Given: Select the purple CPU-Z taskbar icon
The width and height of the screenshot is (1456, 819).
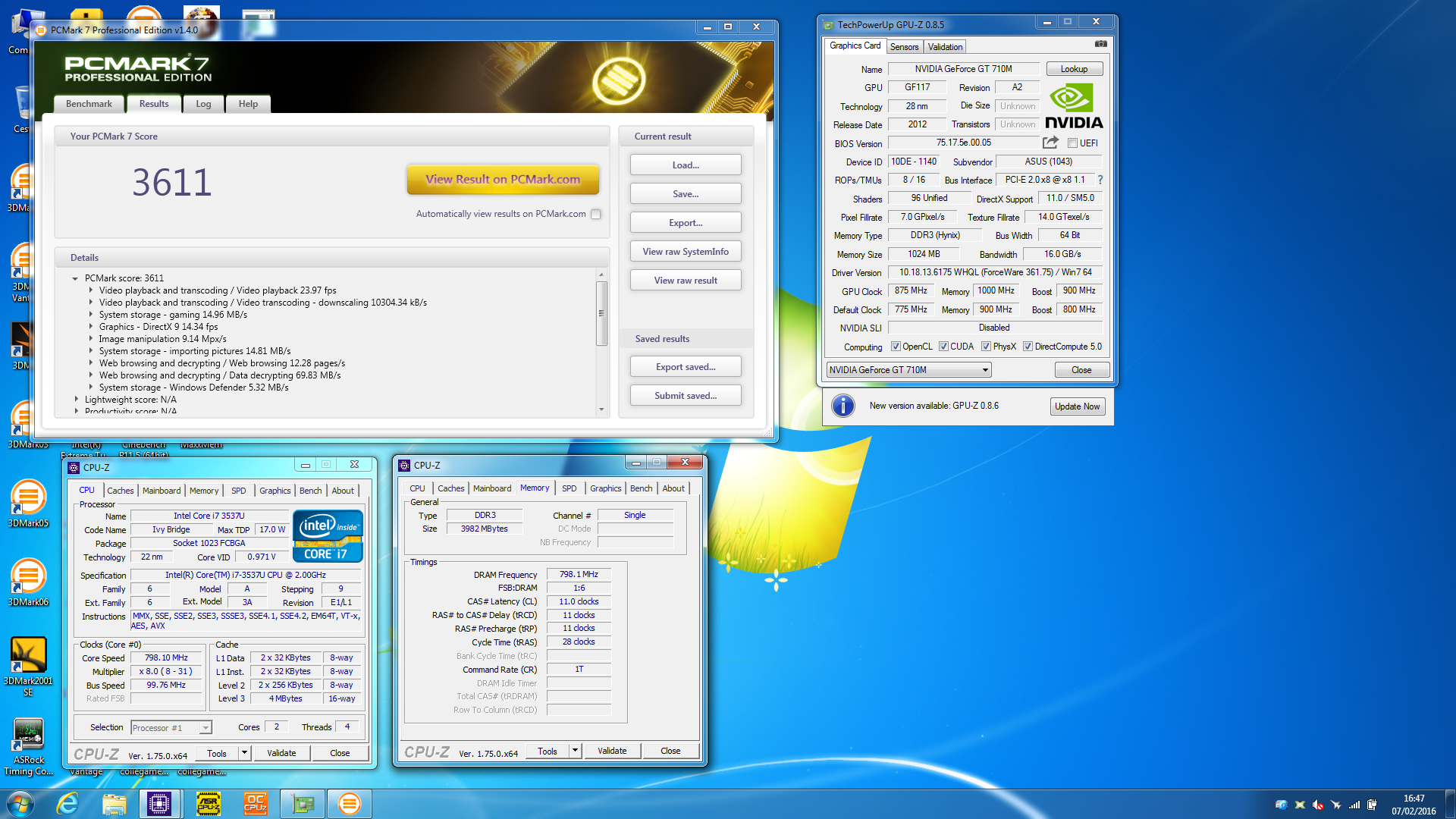Looking at the screenshot, I should point(159,804).
